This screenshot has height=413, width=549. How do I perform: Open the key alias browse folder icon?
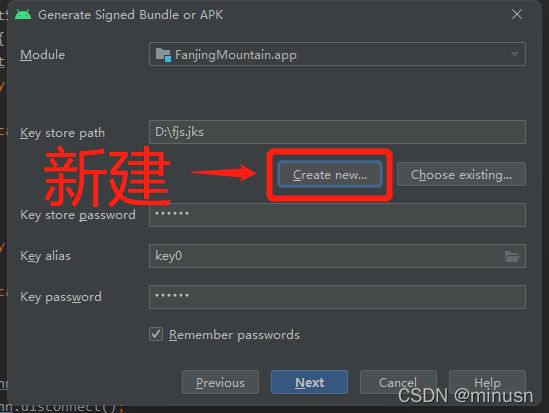(x=512, y=256)
